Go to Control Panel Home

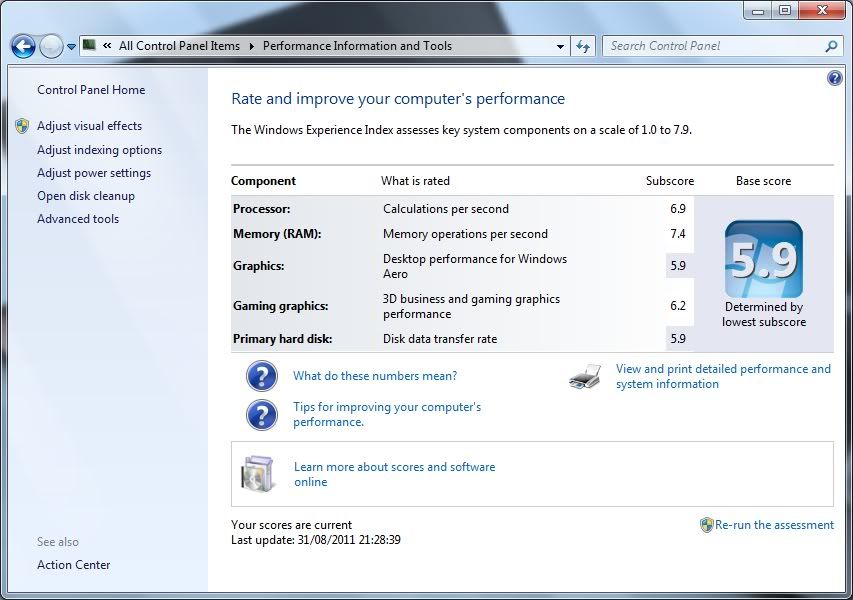pyautogui.click(x=91, y=90)
